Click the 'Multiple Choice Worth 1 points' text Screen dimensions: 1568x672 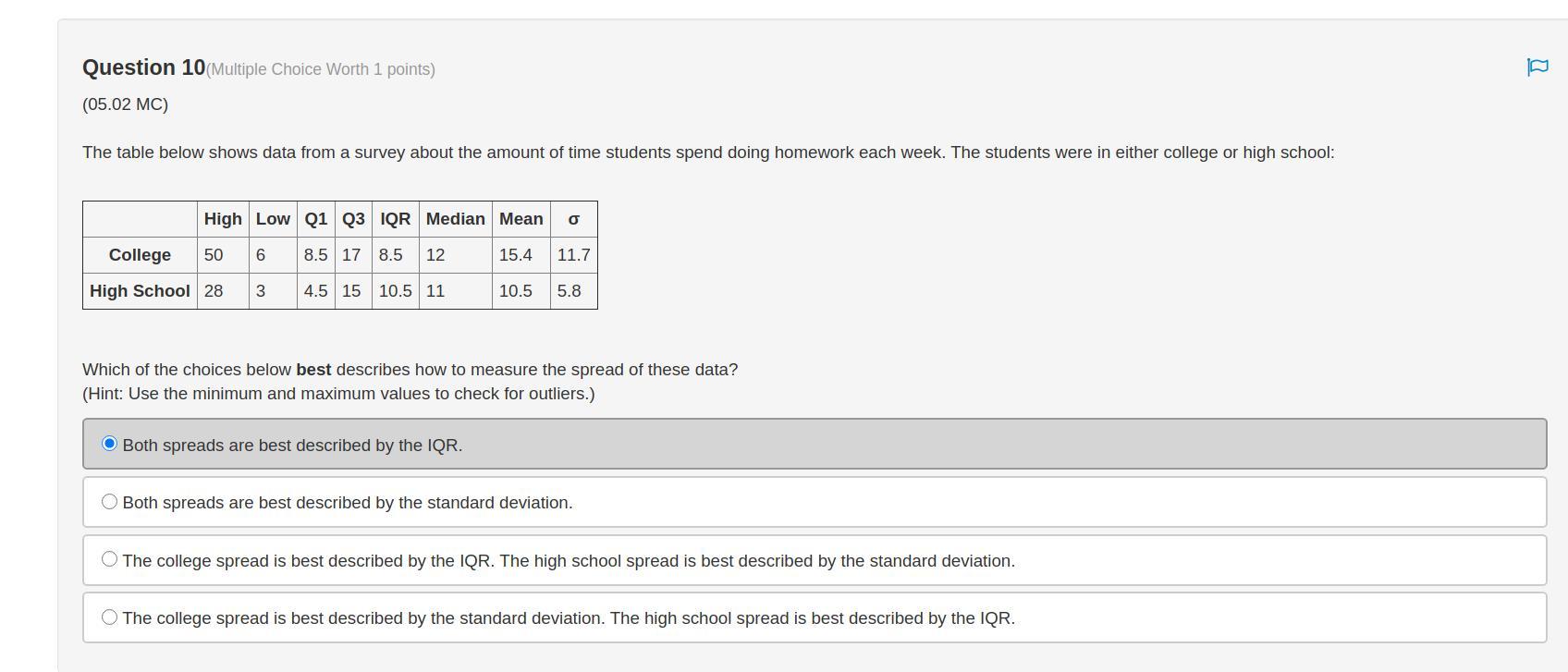pos(321,69)
